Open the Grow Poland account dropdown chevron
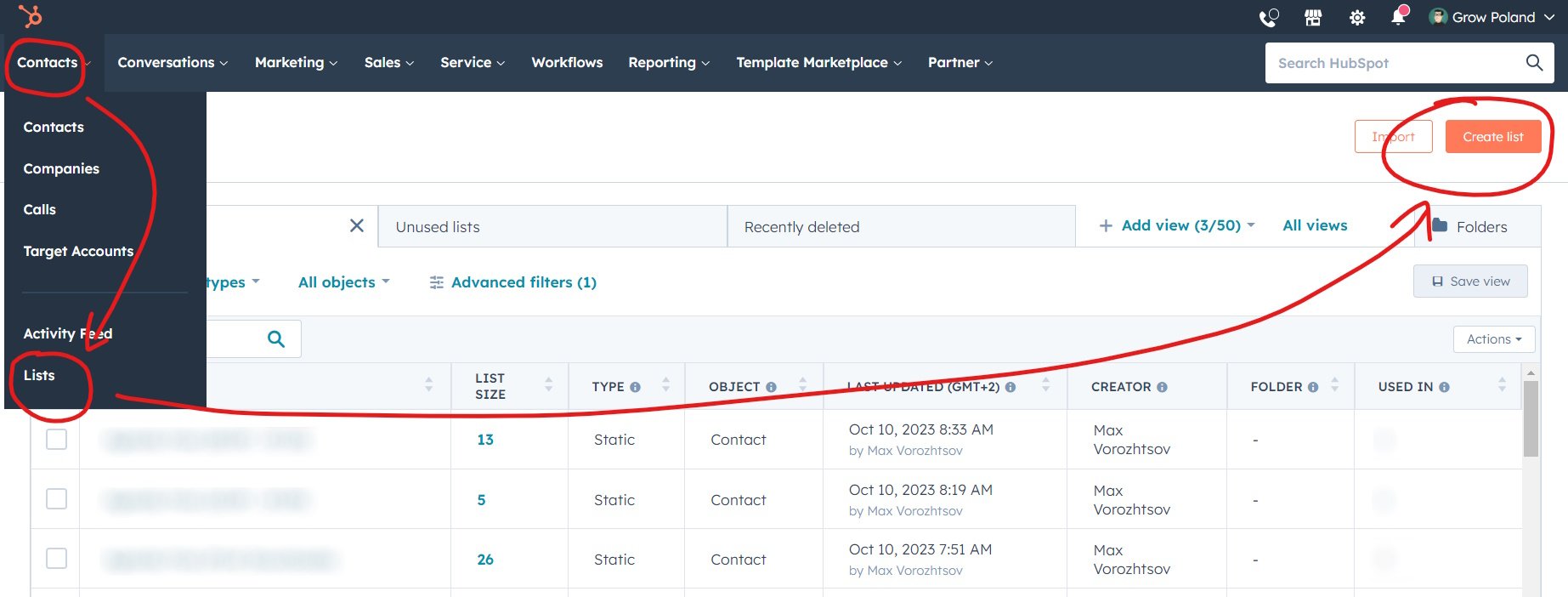 [x=1549, y=17]
